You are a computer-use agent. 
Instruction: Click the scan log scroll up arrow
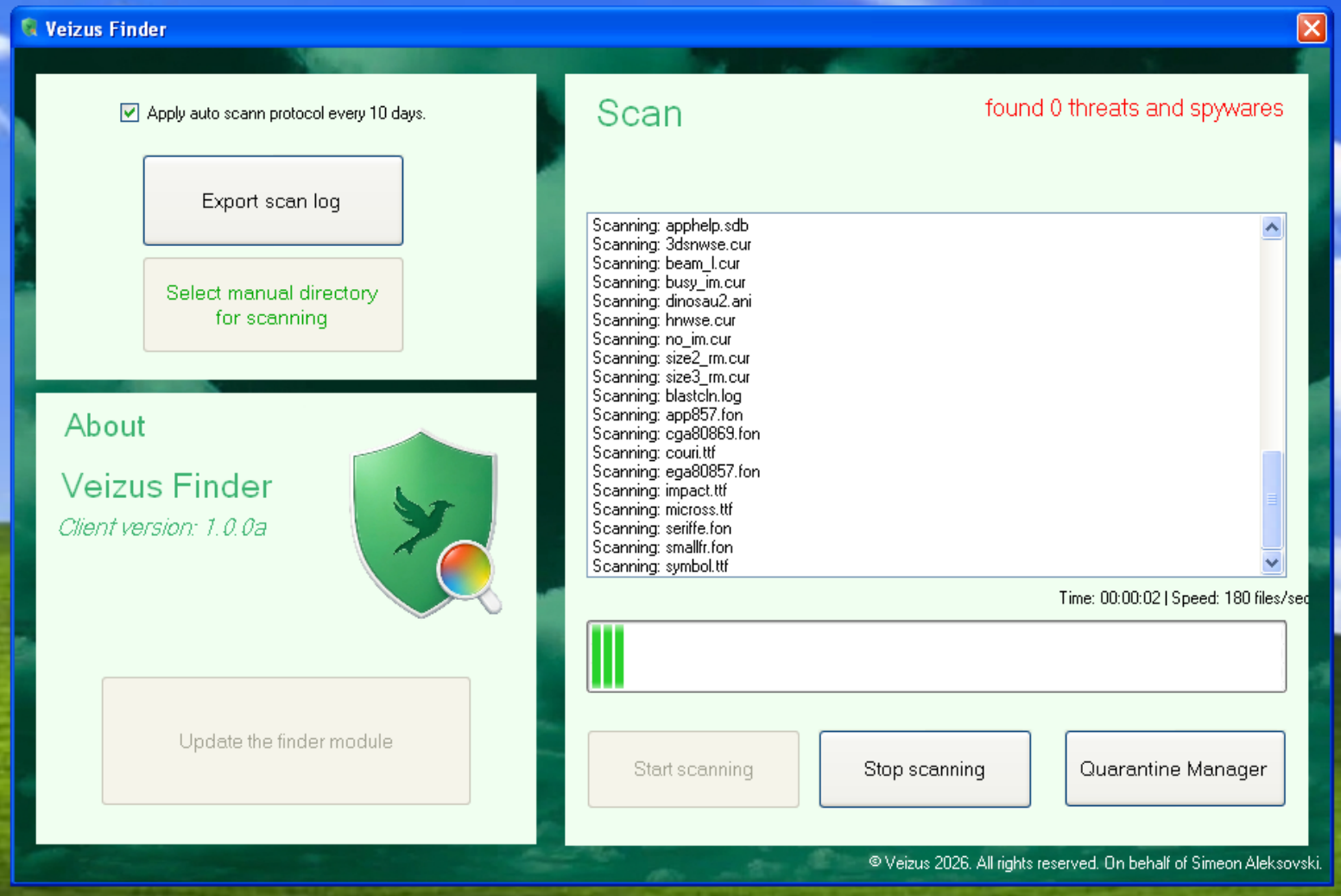click(x=1272, y=227)
